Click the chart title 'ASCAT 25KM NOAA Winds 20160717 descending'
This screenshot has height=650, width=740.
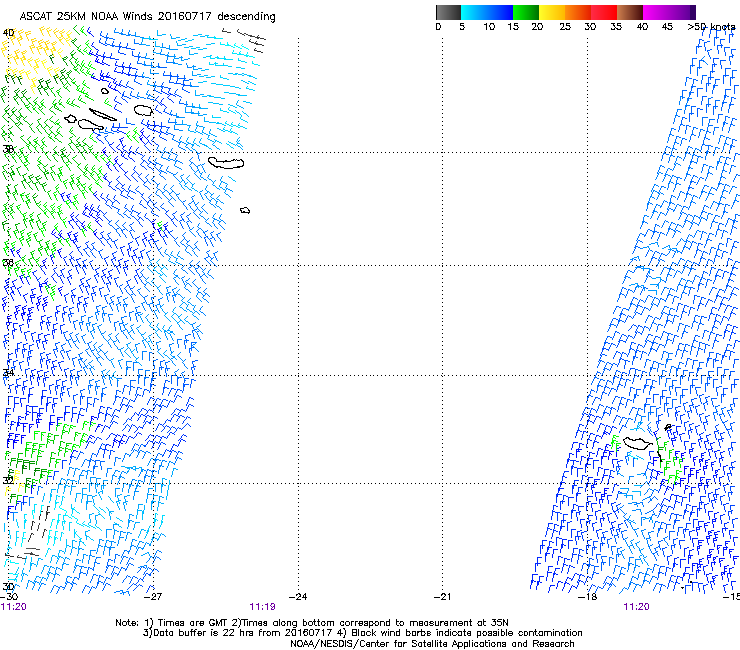(x=147, y=16)
